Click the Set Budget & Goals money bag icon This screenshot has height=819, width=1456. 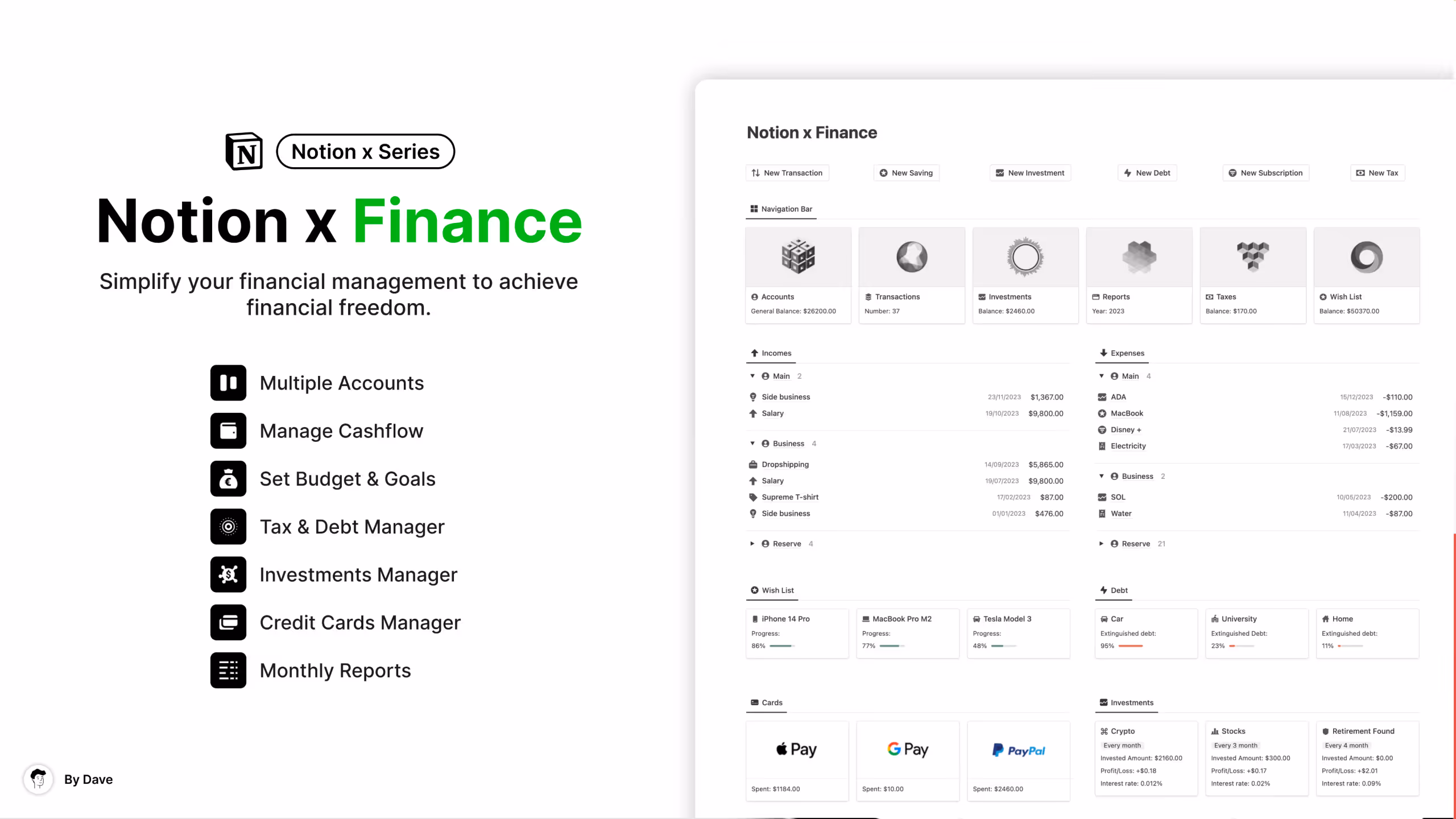tap(228, 479)
